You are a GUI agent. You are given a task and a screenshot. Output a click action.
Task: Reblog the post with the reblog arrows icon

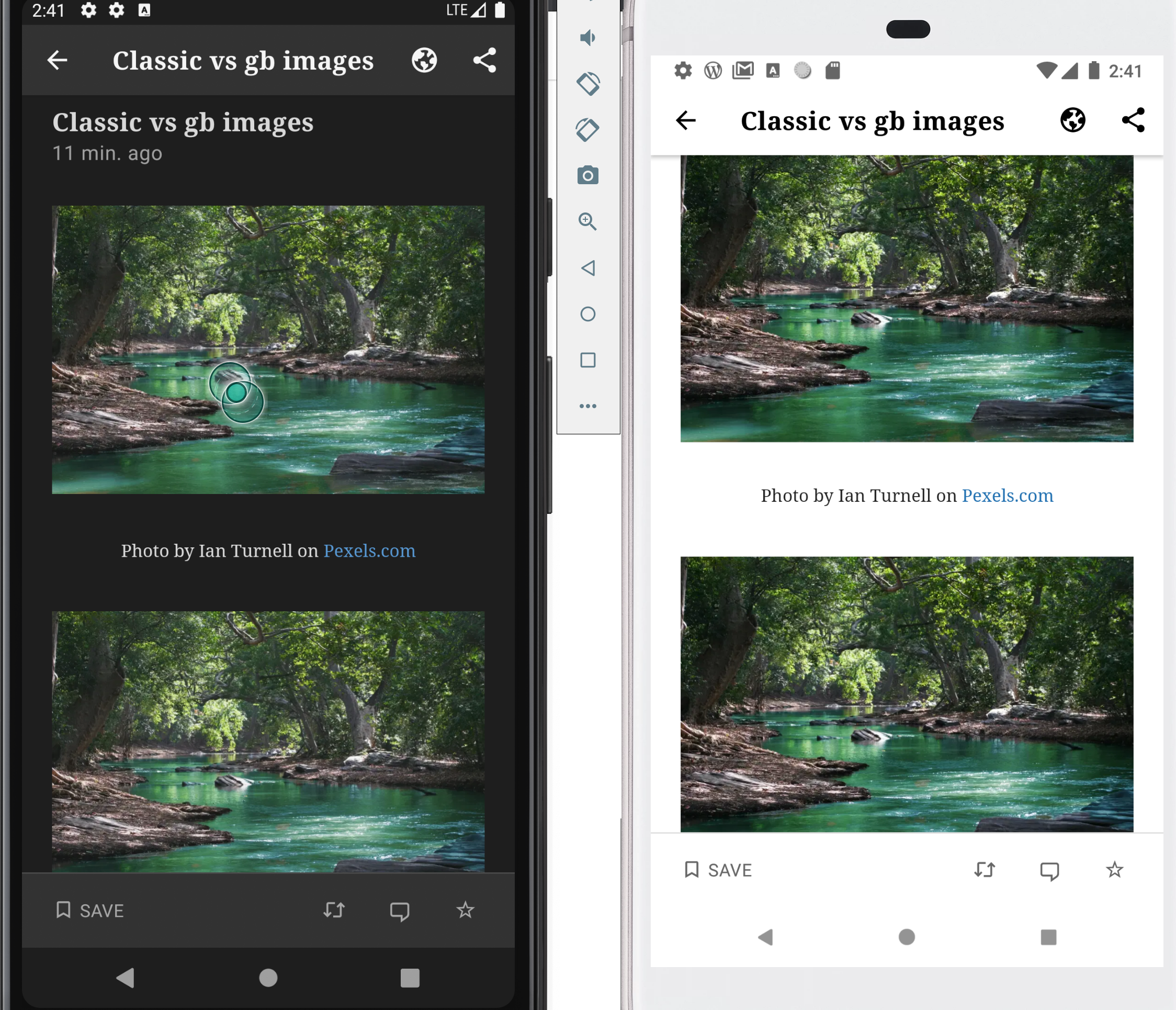click(334, 910)
